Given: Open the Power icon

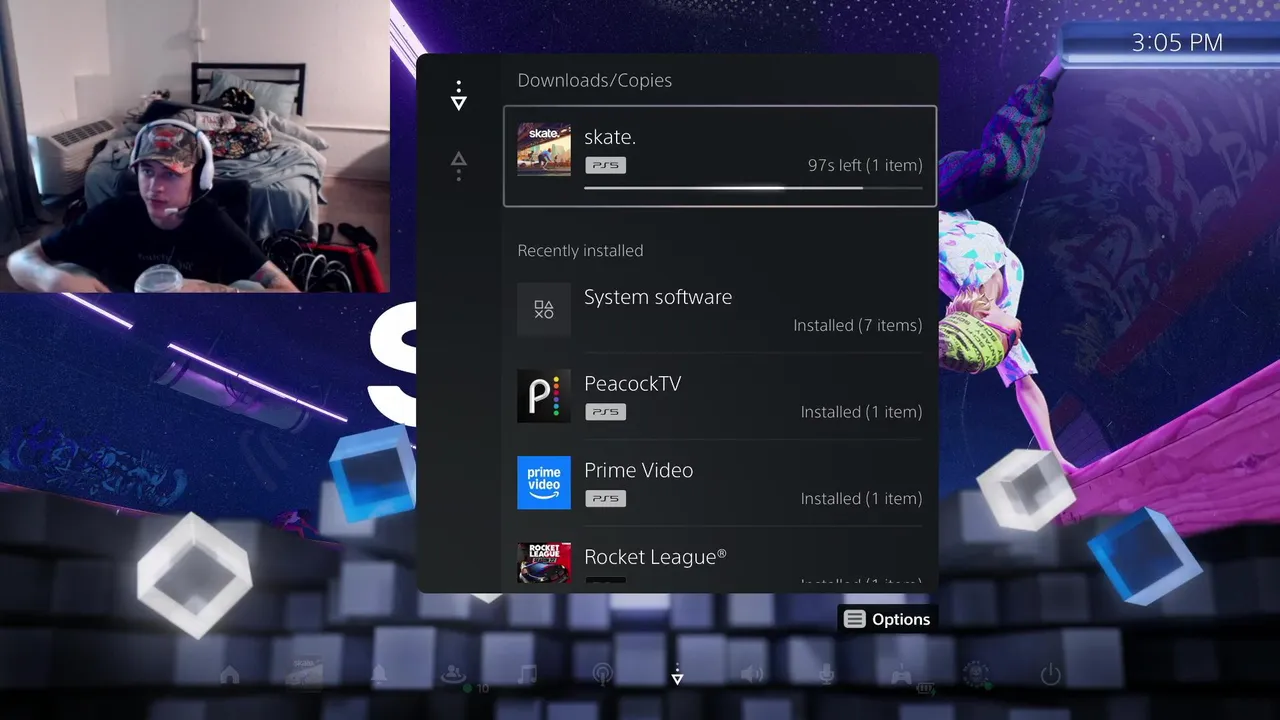Looking at the screenshot, I should pos(1050,675).
